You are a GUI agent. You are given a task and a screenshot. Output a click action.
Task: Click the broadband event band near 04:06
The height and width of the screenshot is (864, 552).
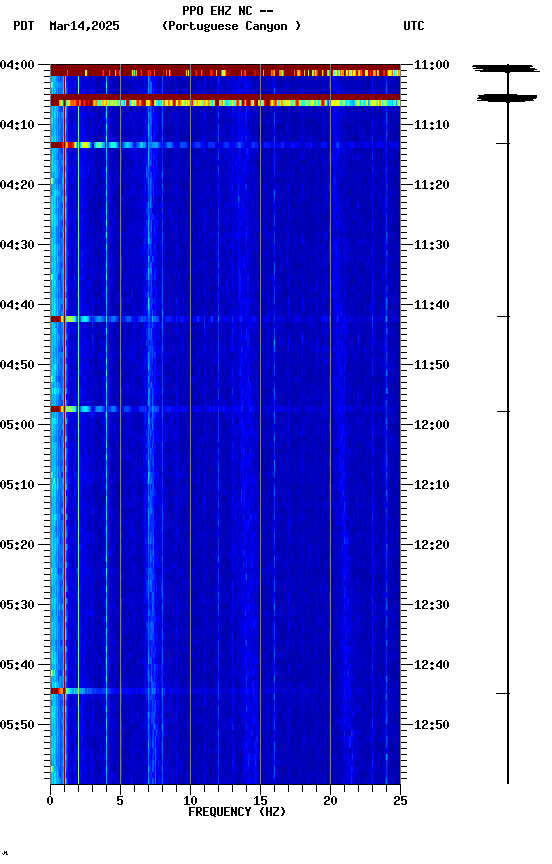225,100
